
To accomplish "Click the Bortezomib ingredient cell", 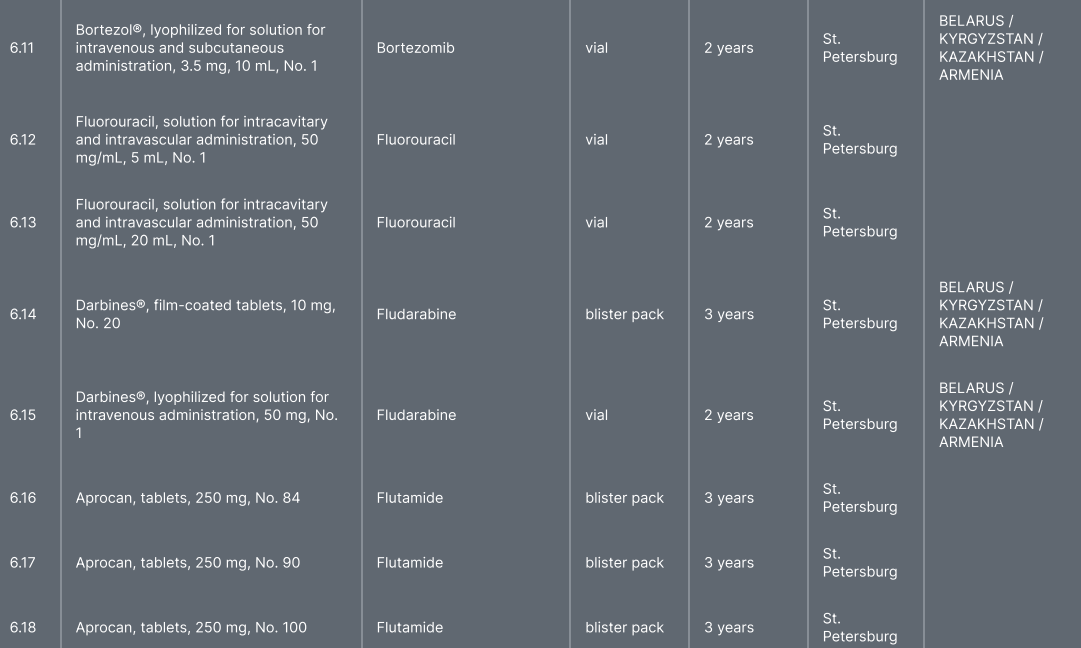I will 415,48.
